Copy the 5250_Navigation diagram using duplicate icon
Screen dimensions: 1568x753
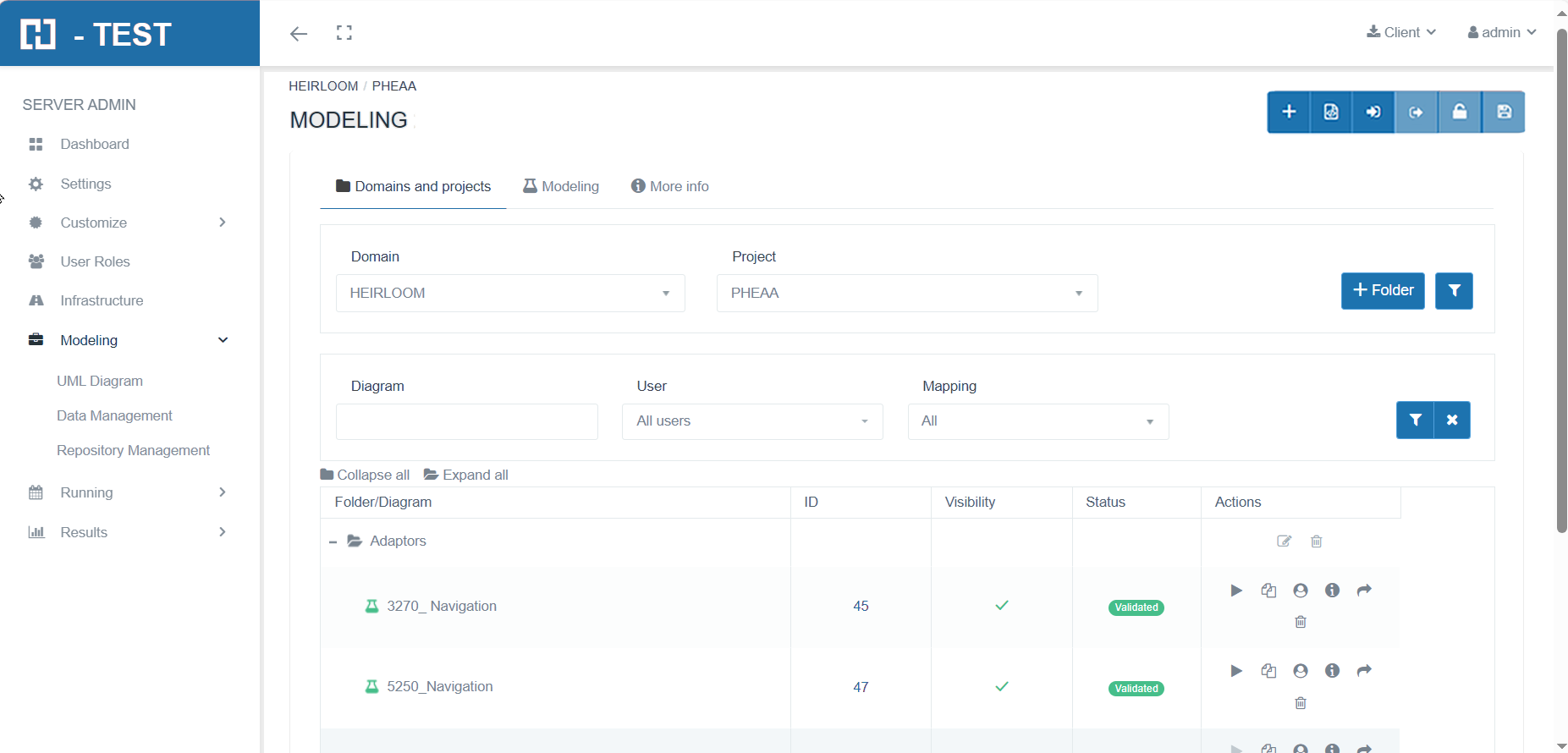point(1268,671)
